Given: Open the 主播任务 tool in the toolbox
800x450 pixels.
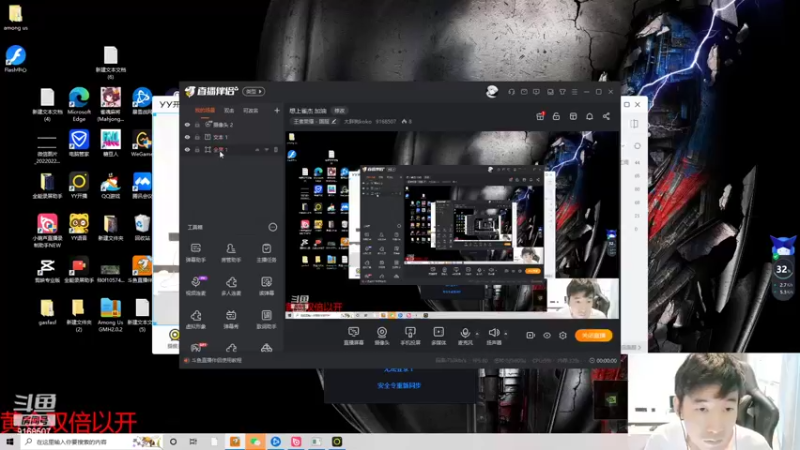Looking at the screenshot, I should pos(266,253).
